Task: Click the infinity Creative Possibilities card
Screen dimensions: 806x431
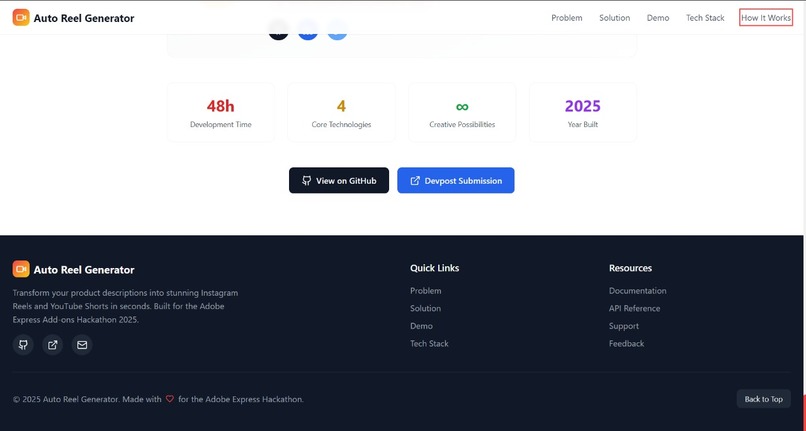Action: point(462,113)
